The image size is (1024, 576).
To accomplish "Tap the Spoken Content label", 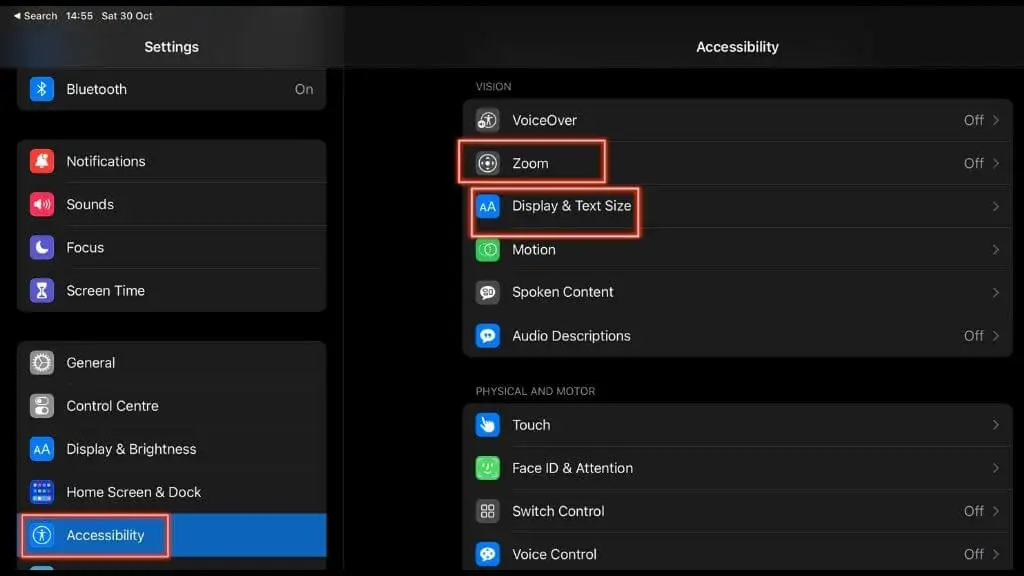I will [562, 292].
